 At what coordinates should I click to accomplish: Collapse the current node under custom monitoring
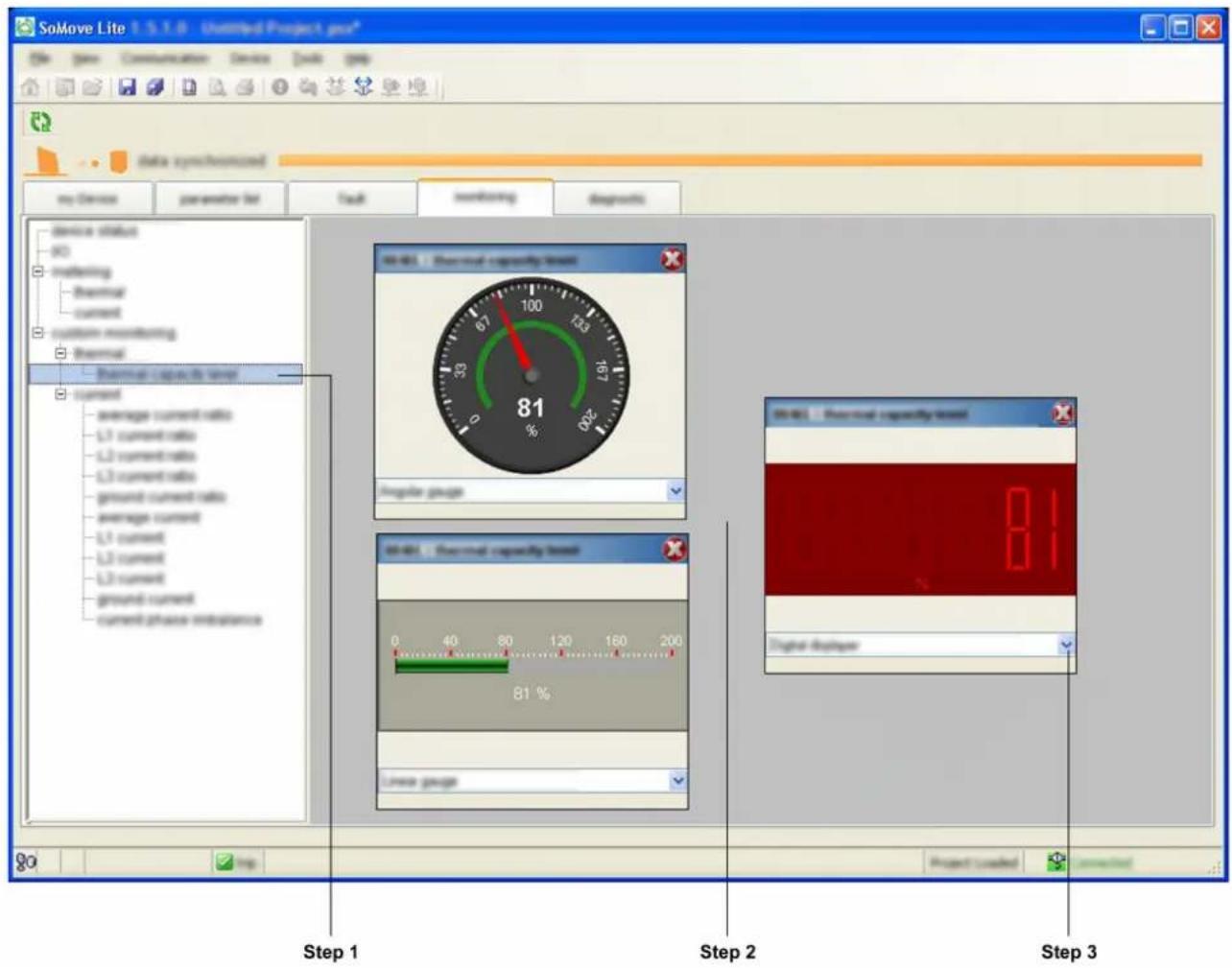tap(60, 394)
